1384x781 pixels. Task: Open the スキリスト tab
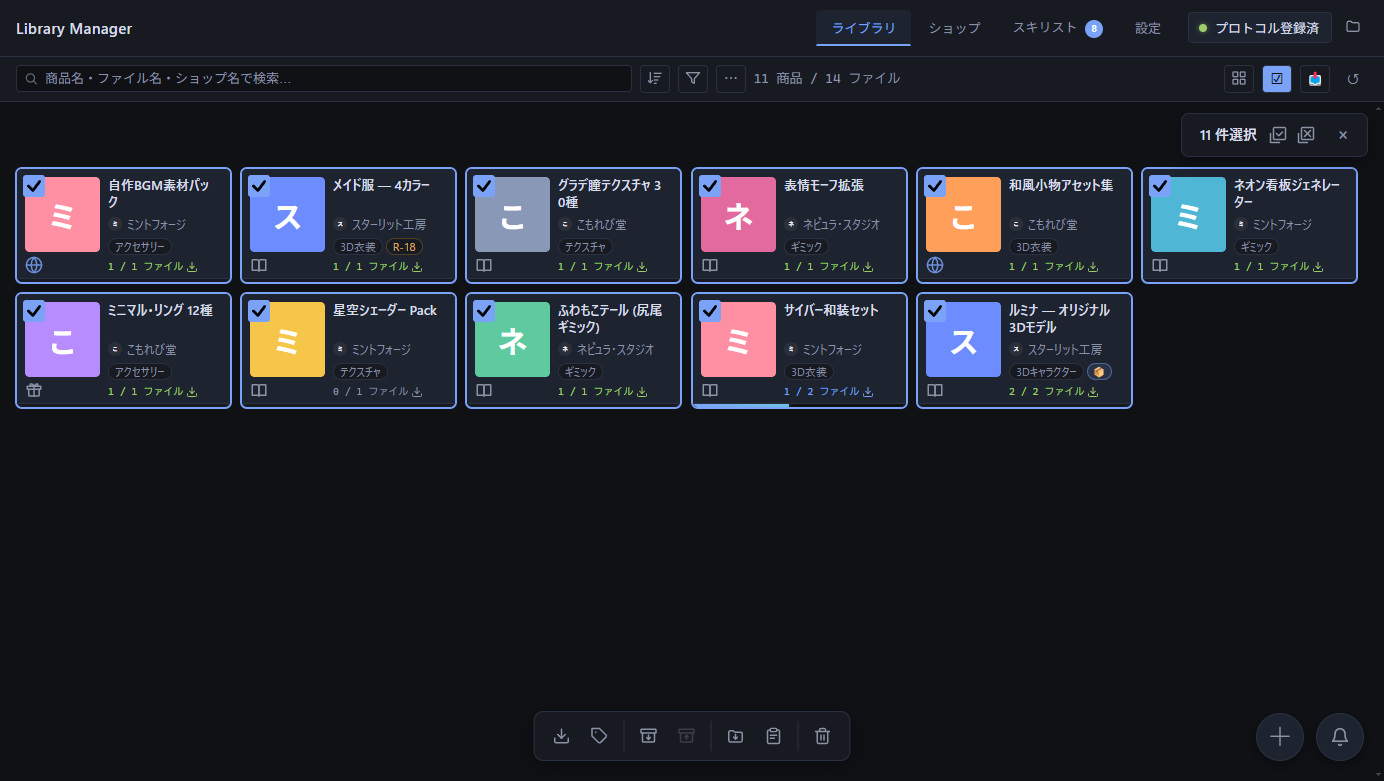[1057, 28]
